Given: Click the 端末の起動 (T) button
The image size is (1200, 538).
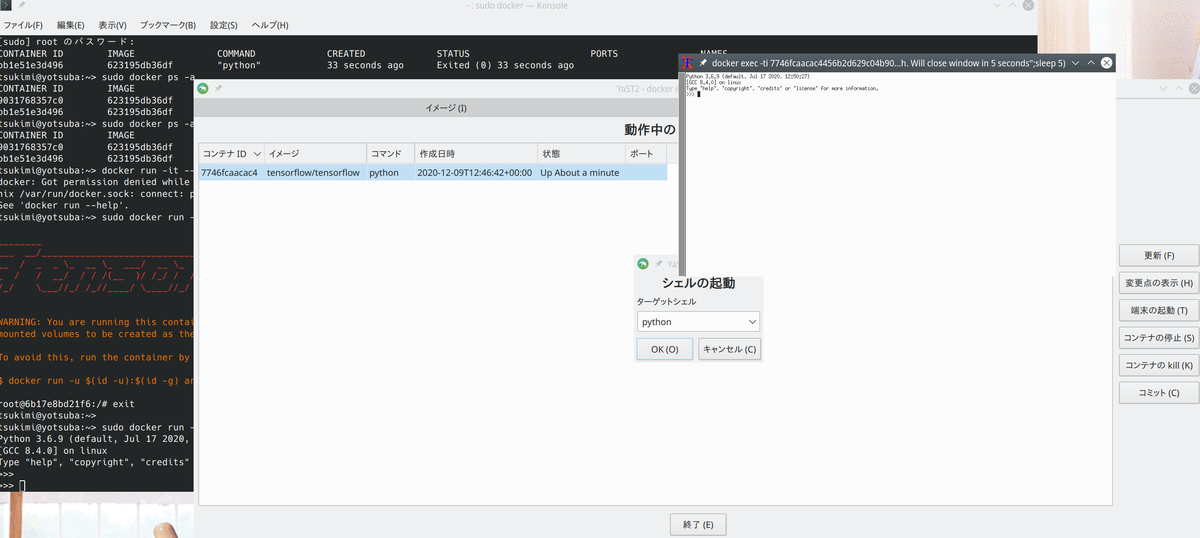Looking at the screenshot, I should coord(1159,311).
